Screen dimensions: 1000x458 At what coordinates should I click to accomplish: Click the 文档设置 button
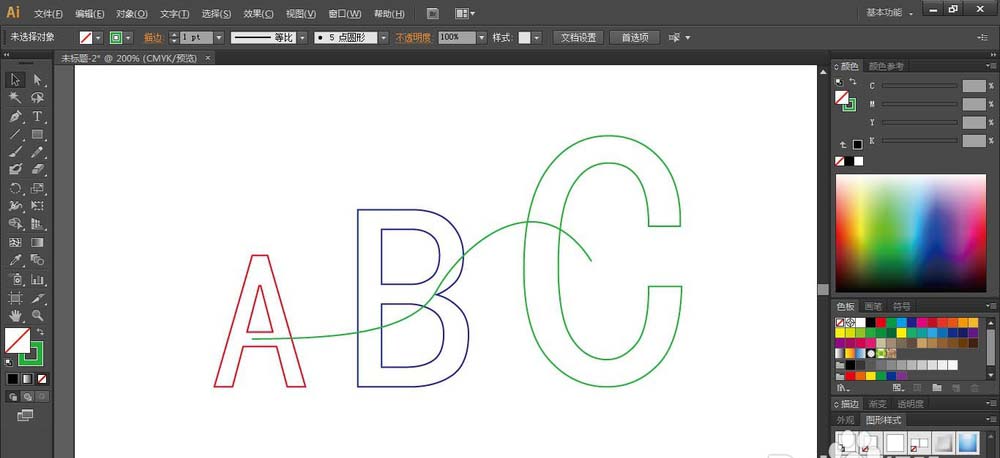pos(578,38)
